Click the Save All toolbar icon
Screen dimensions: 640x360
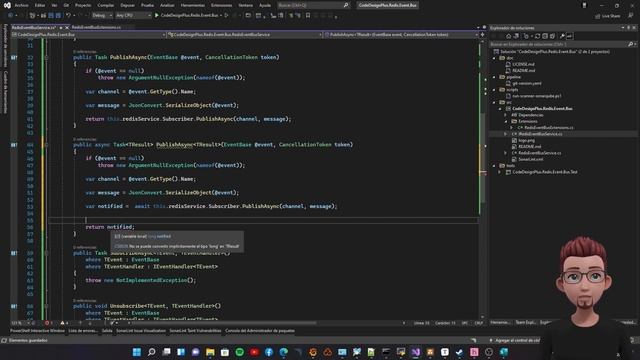point(58,16)
